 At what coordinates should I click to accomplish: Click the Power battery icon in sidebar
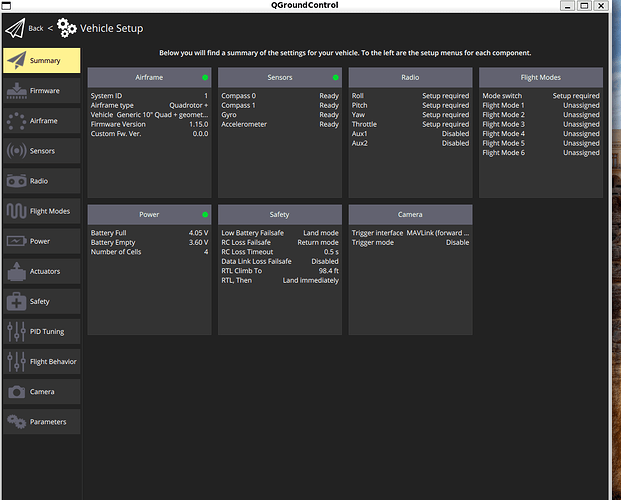point(17,241)
